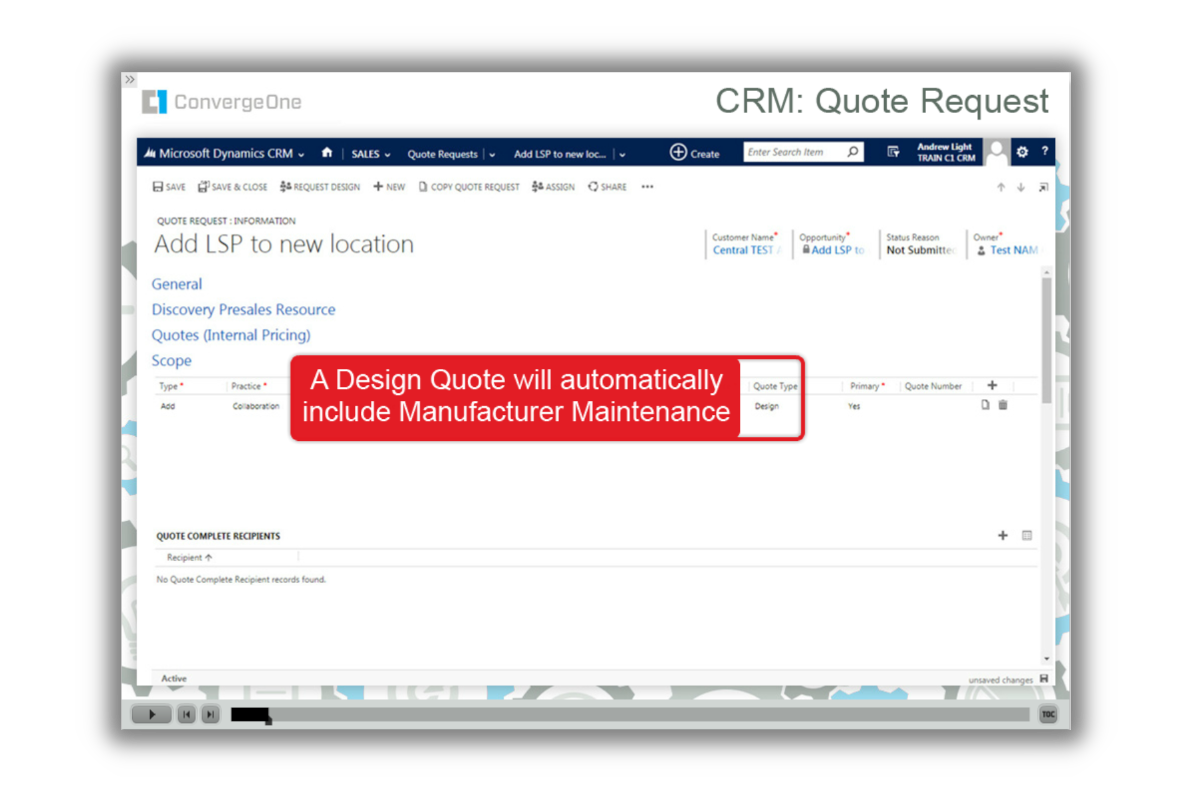Go to the CRM Home icon

[327, 152]
